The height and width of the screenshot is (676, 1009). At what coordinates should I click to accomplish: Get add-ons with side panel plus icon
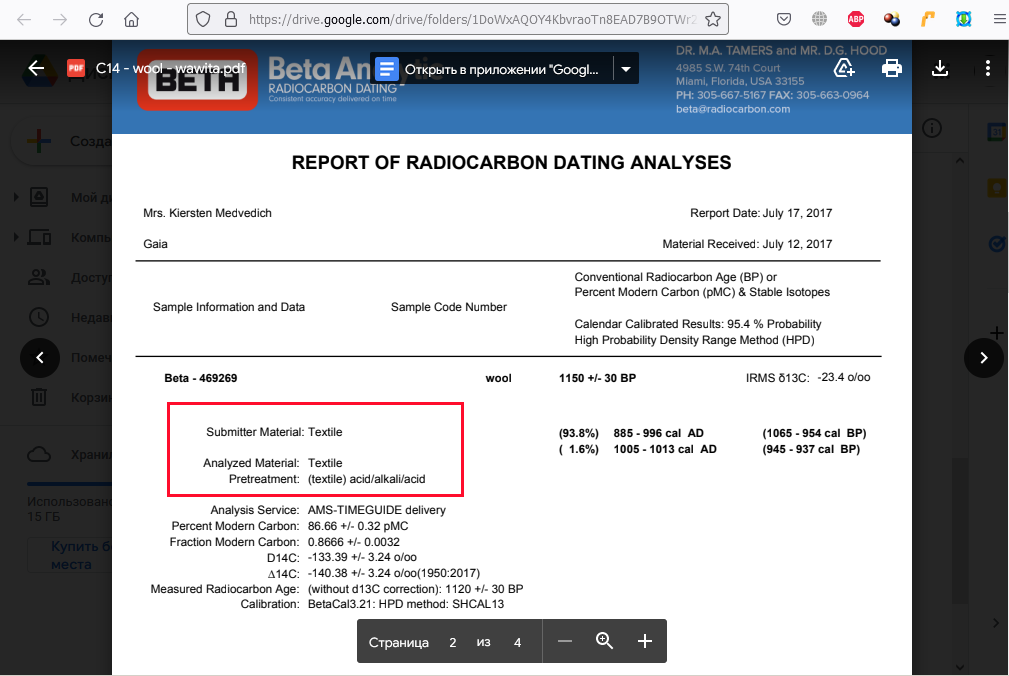(997, 333)
